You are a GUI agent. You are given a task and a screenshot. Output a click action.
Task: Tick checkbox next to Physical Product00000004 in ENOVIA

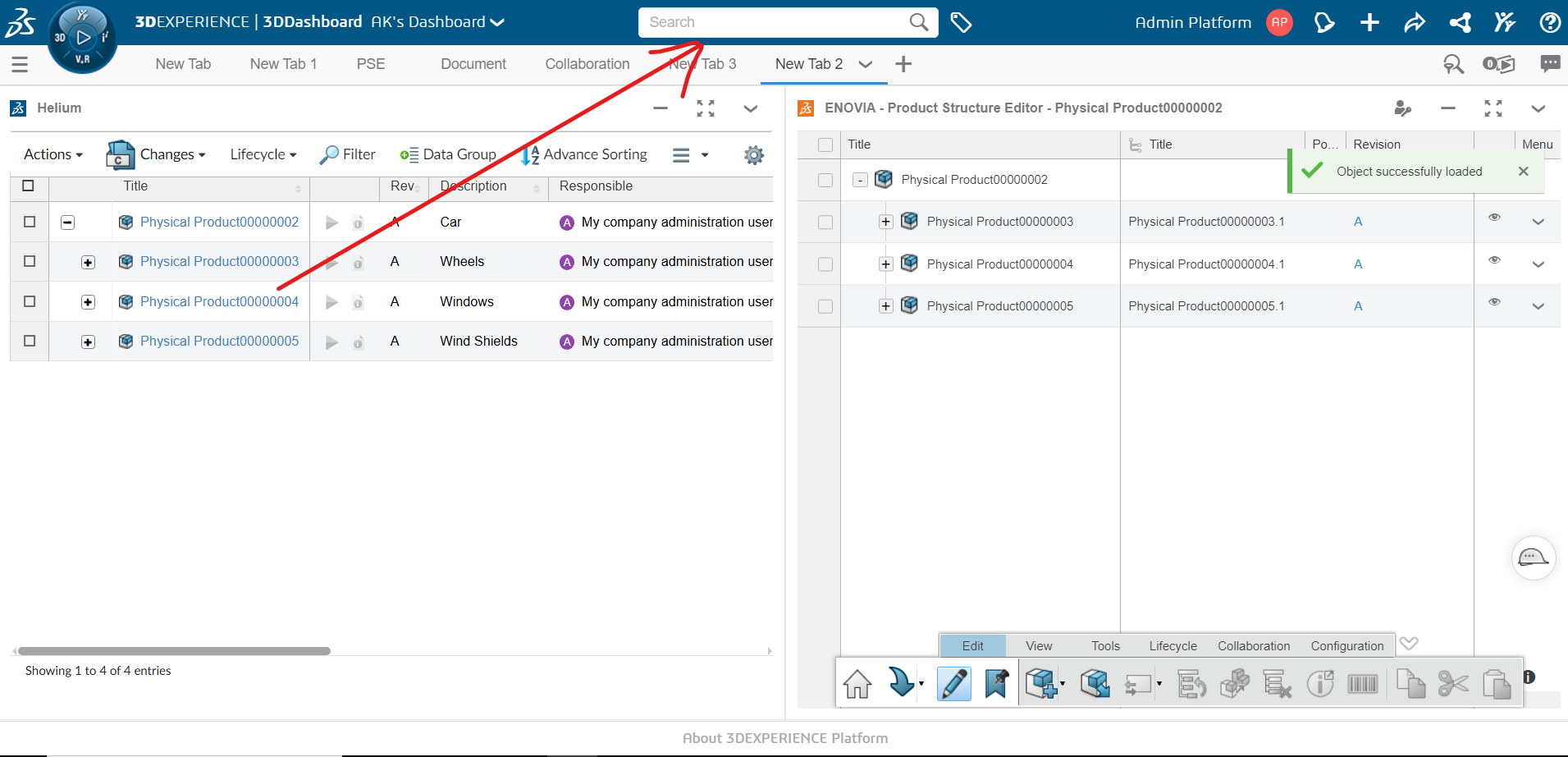(825, 264)
